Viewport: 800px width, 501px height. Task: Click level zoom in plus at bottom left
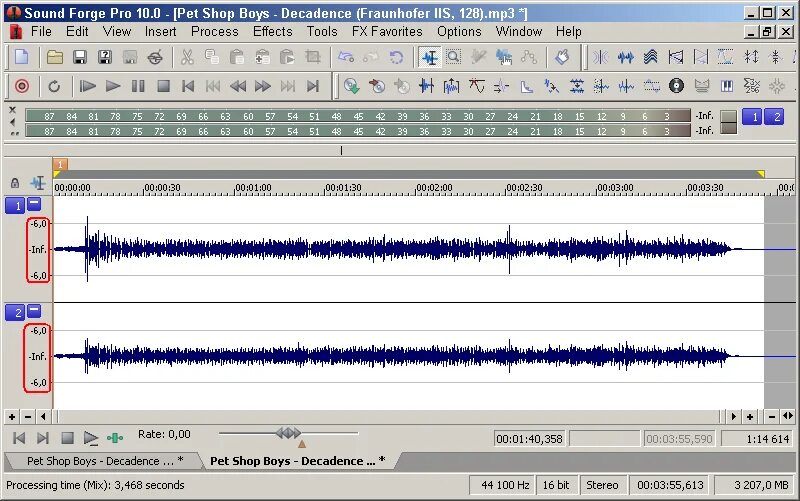tap(12, 417)
